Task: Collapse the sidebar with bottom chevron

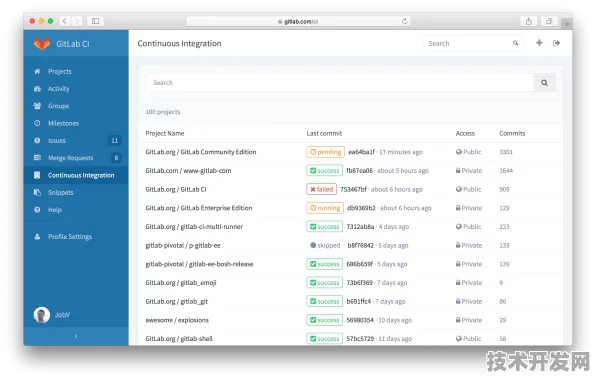Action: [76, 336]
